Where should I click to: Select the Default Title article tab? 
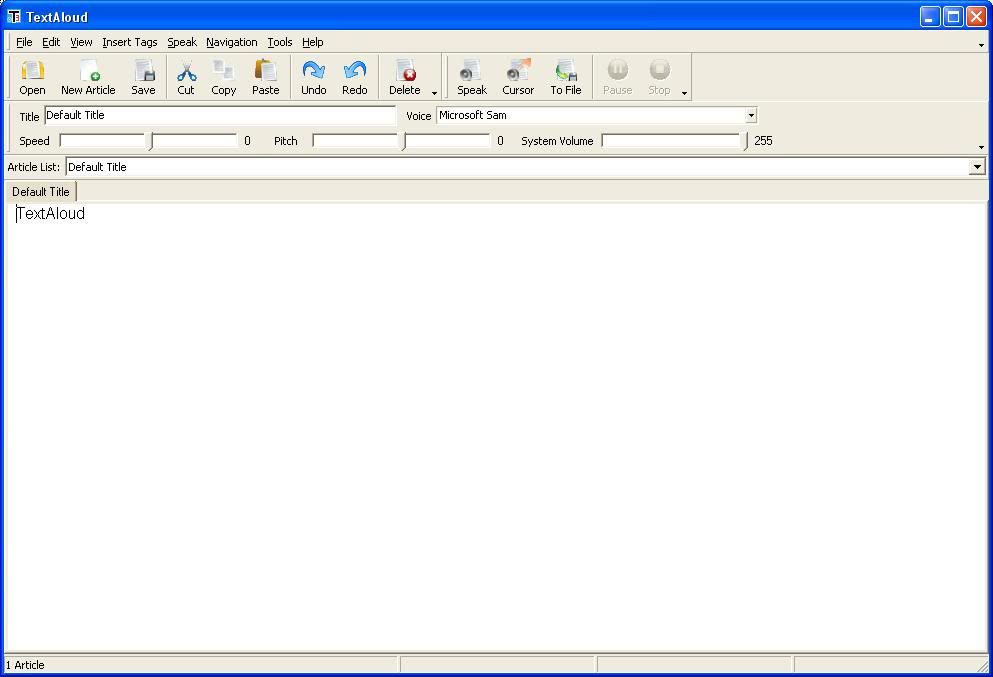coord(41,191)
